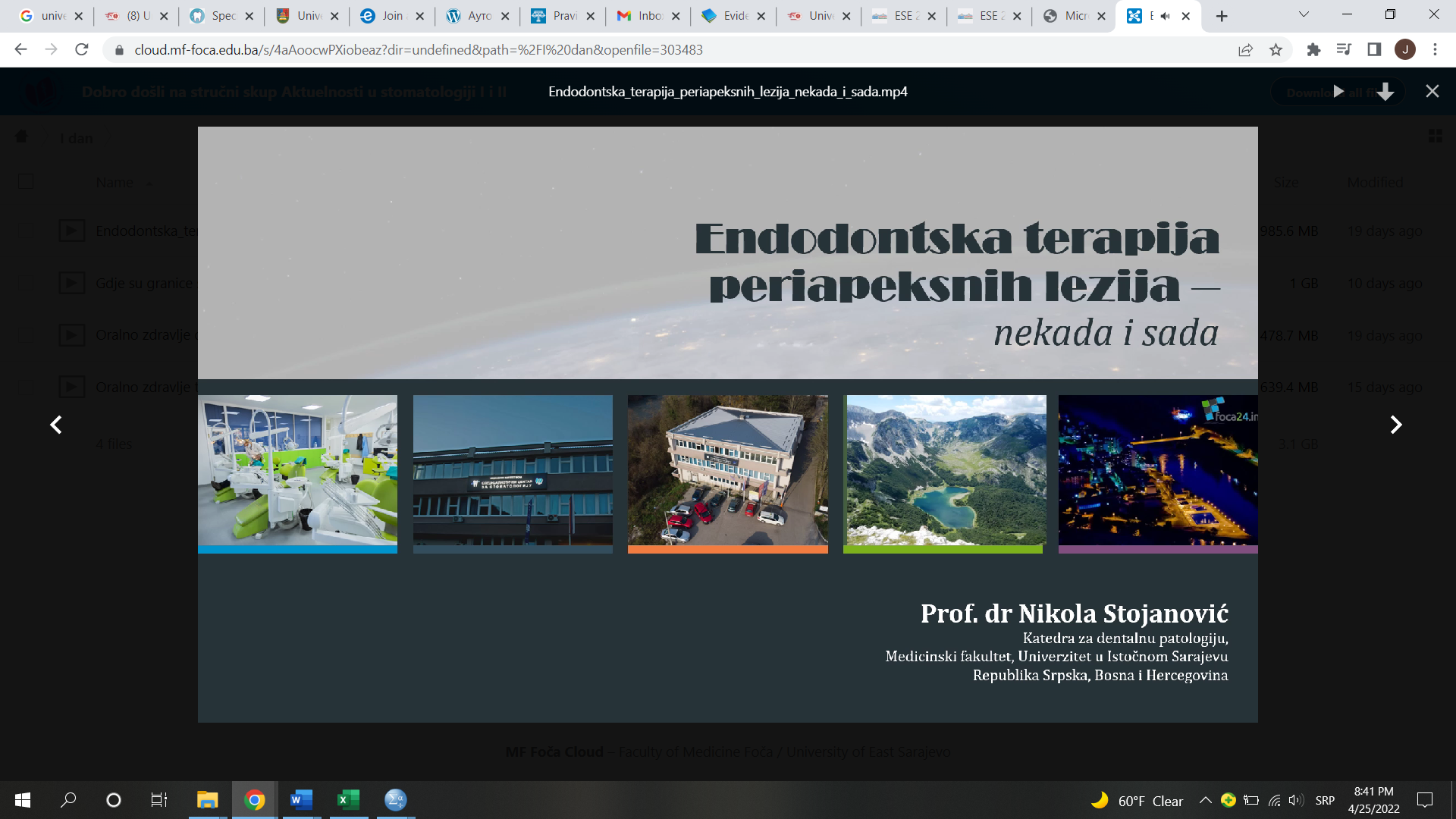Open File Explorer from the taskbar
Image resolution: width=1456 pixels, height=819 pixels.
207,800
